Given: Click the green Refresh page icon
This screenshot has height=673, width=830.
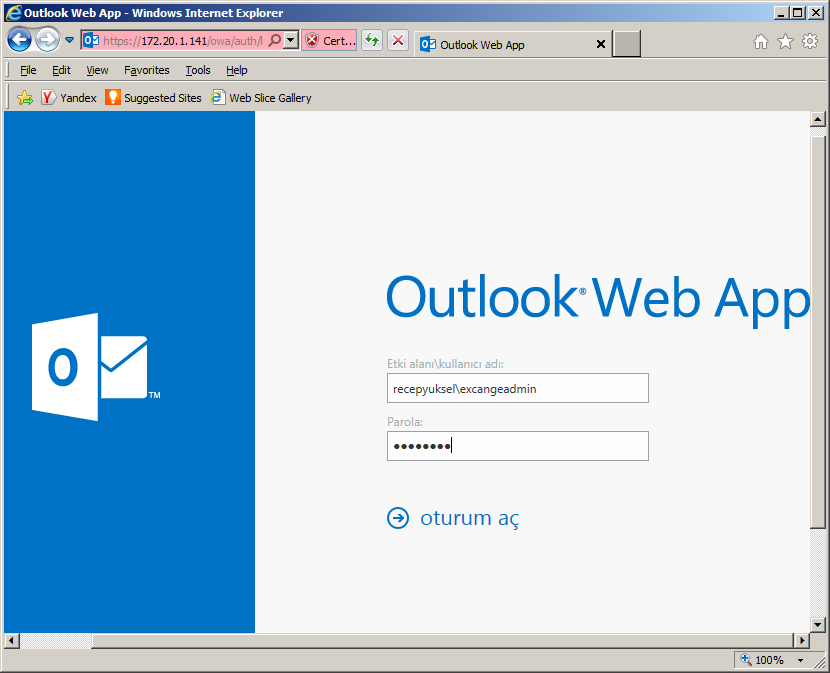Looking at the screenshot, I should point(372,40).
